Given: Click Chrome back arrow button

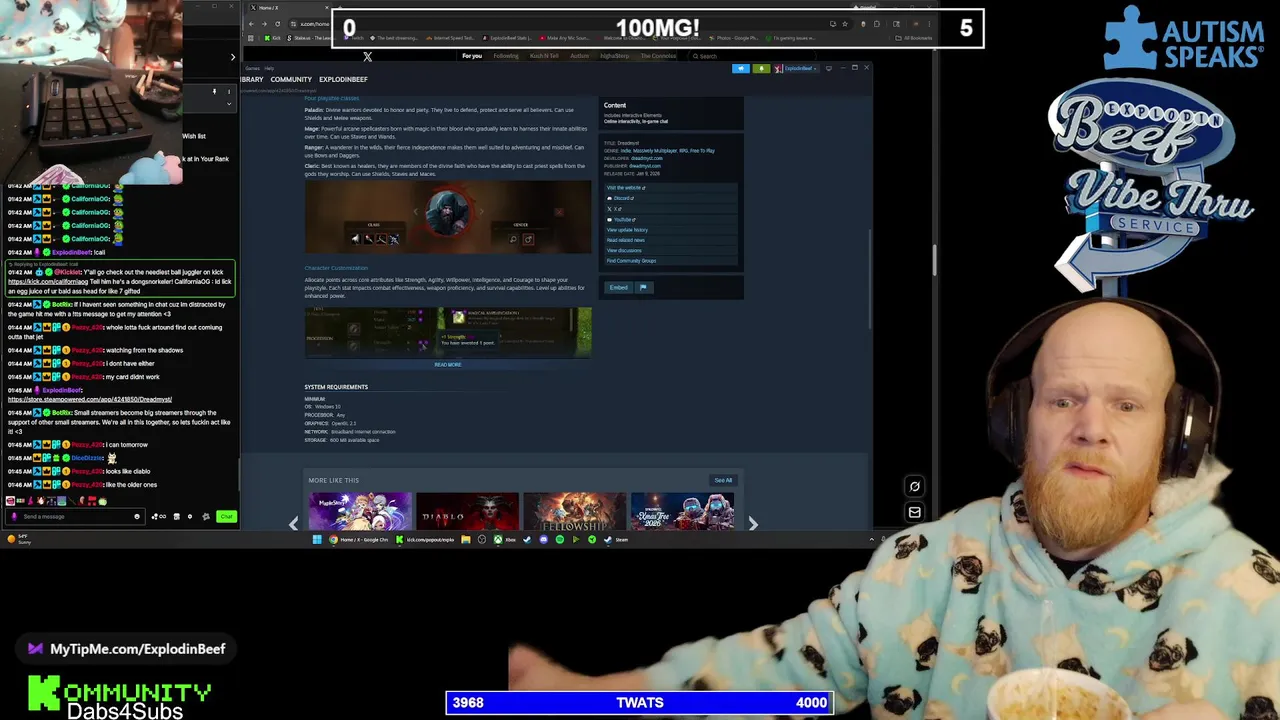Looking at the screenshot, I should pos(251,23).
